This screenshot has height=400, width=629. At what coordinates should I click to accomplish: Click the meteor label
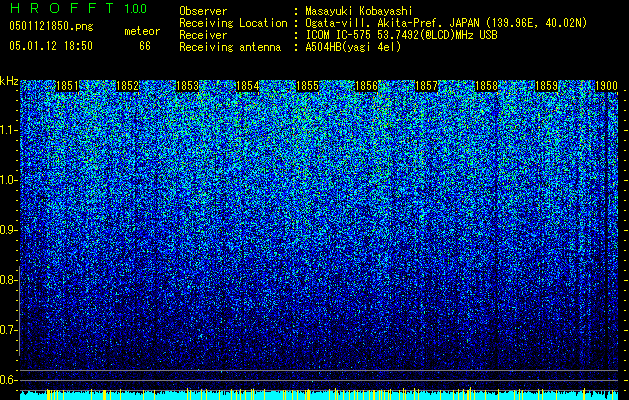point(142,31)
